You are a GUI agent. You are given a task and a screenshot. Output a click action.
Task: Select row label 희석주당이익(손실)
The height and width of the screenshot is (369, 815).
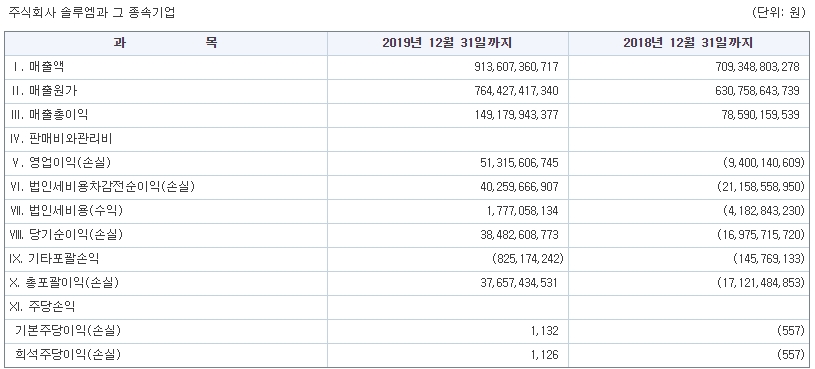[x=68, y=354]
